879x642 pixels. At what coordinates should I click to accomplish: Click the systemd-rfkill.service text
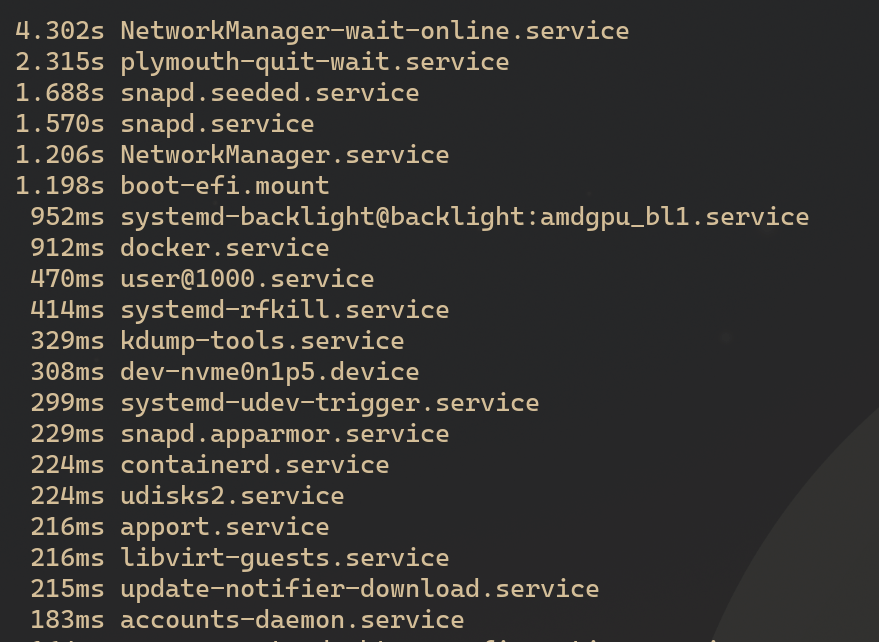pos(284,310)
